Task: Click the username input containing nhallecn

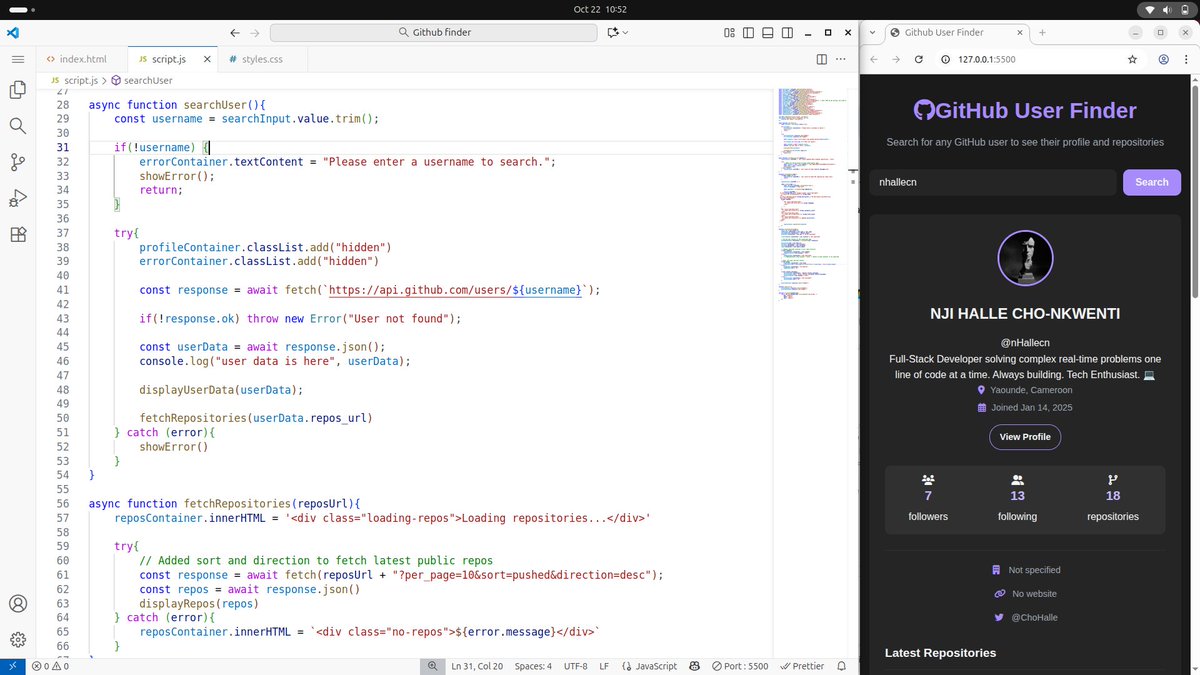Action: coord(992,182)
